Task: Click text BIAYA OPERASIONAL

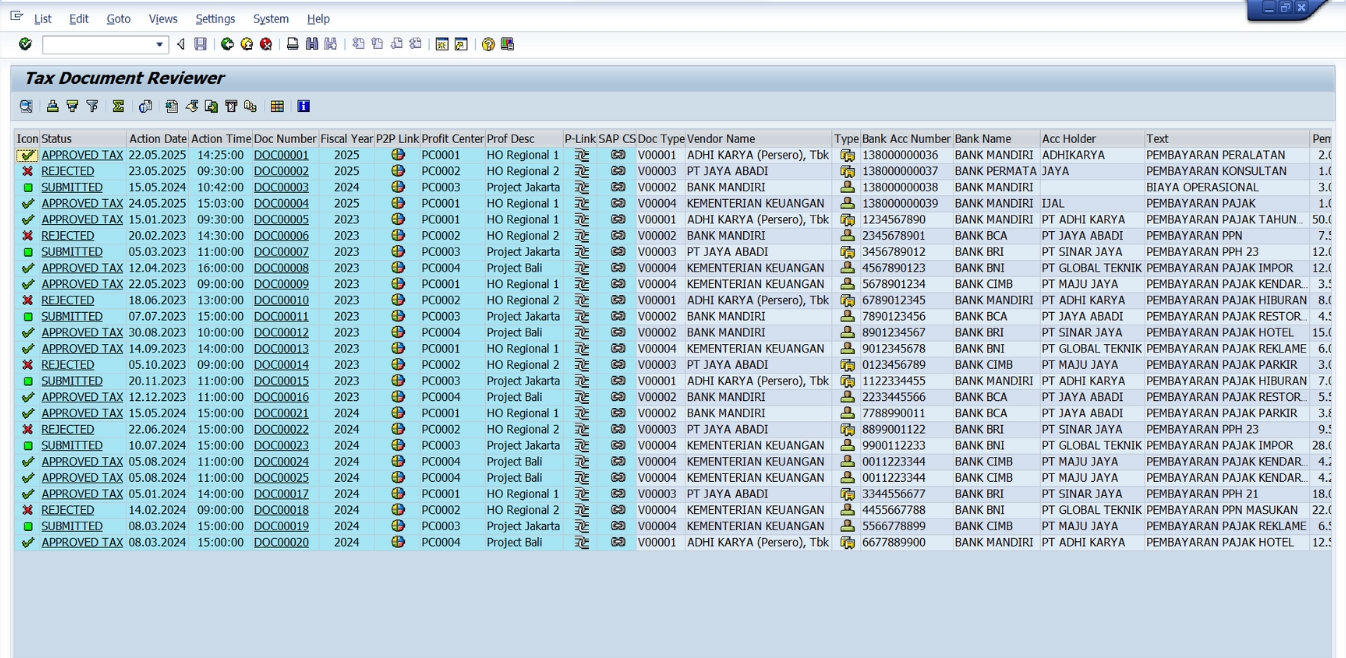Action: (1202, 187)
